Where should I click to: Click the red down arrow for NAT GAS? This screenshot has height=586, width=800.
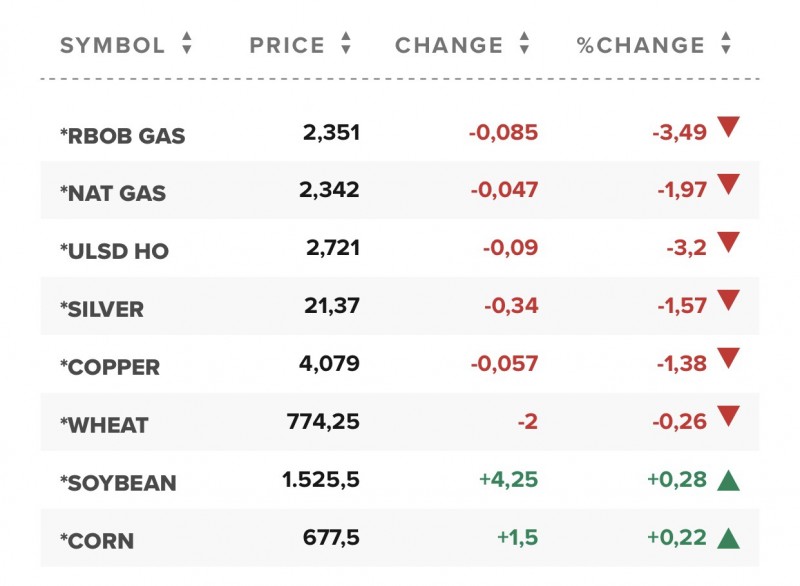coord(728,185)
